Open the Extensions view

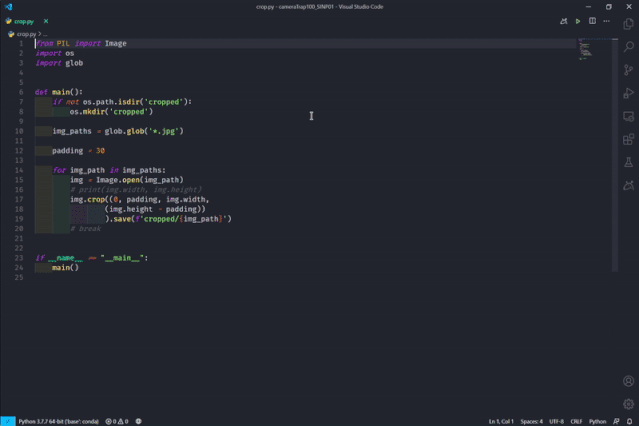point(628,139)
